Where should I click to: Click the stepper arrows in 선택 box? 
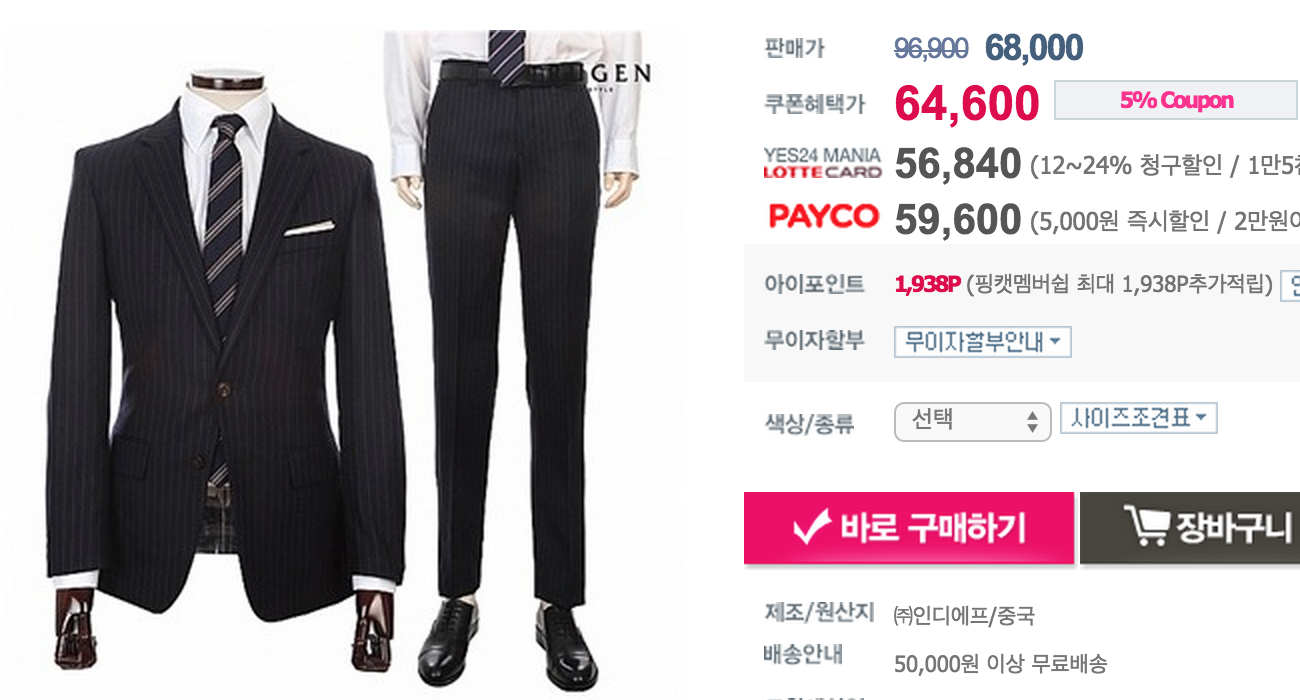pos(1032,422)
